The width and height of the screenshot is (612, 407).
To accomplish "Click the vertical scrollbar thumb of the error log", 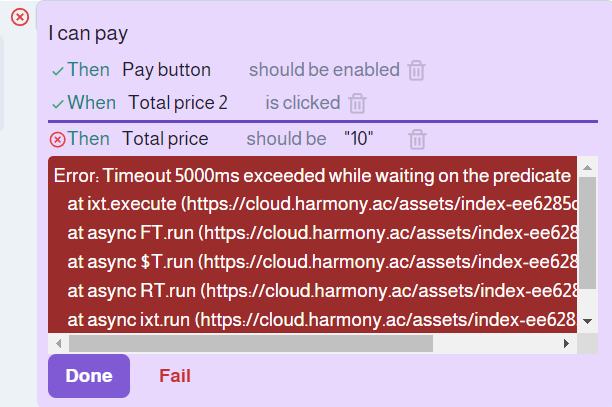I will [587, 233].
